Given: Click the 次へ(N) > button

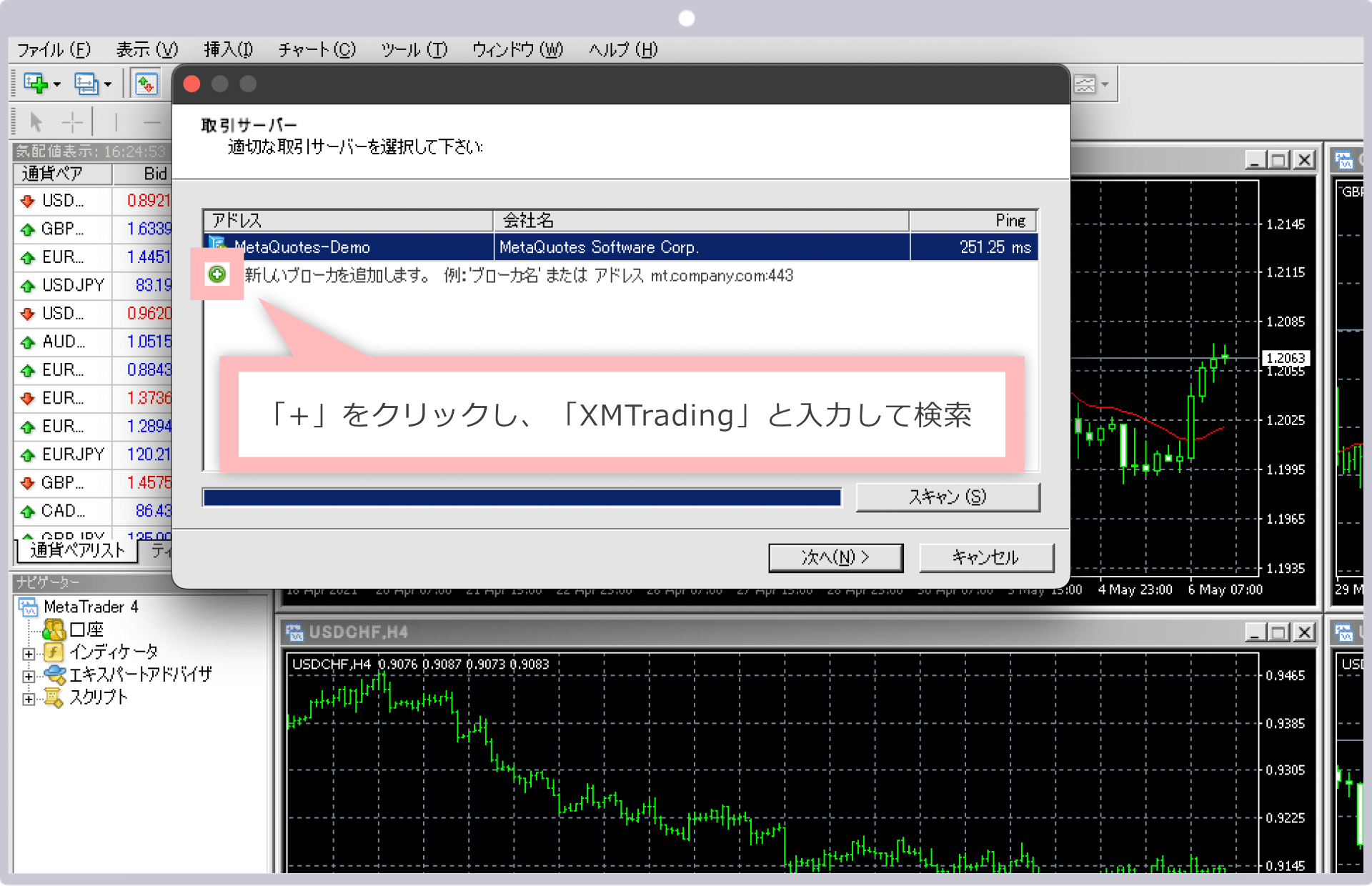Looking at the screenshot, I should pyautogui.click(x=835, y=557).
